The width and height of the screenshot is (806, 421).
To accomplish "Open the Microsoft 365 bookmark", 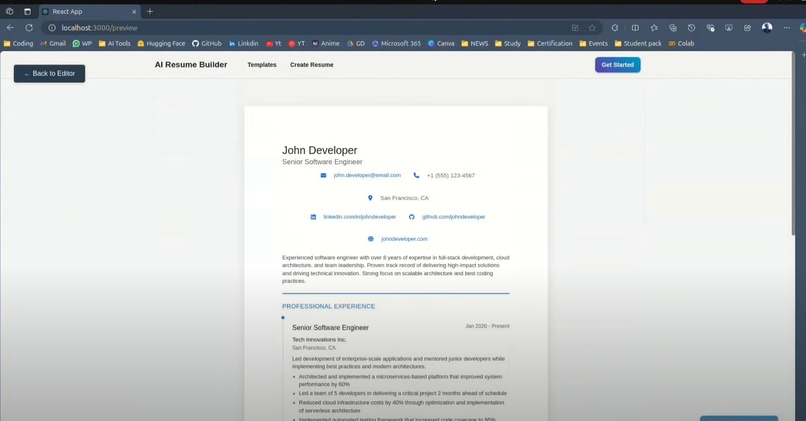I will pyautogui.click(x=396, y=44).
